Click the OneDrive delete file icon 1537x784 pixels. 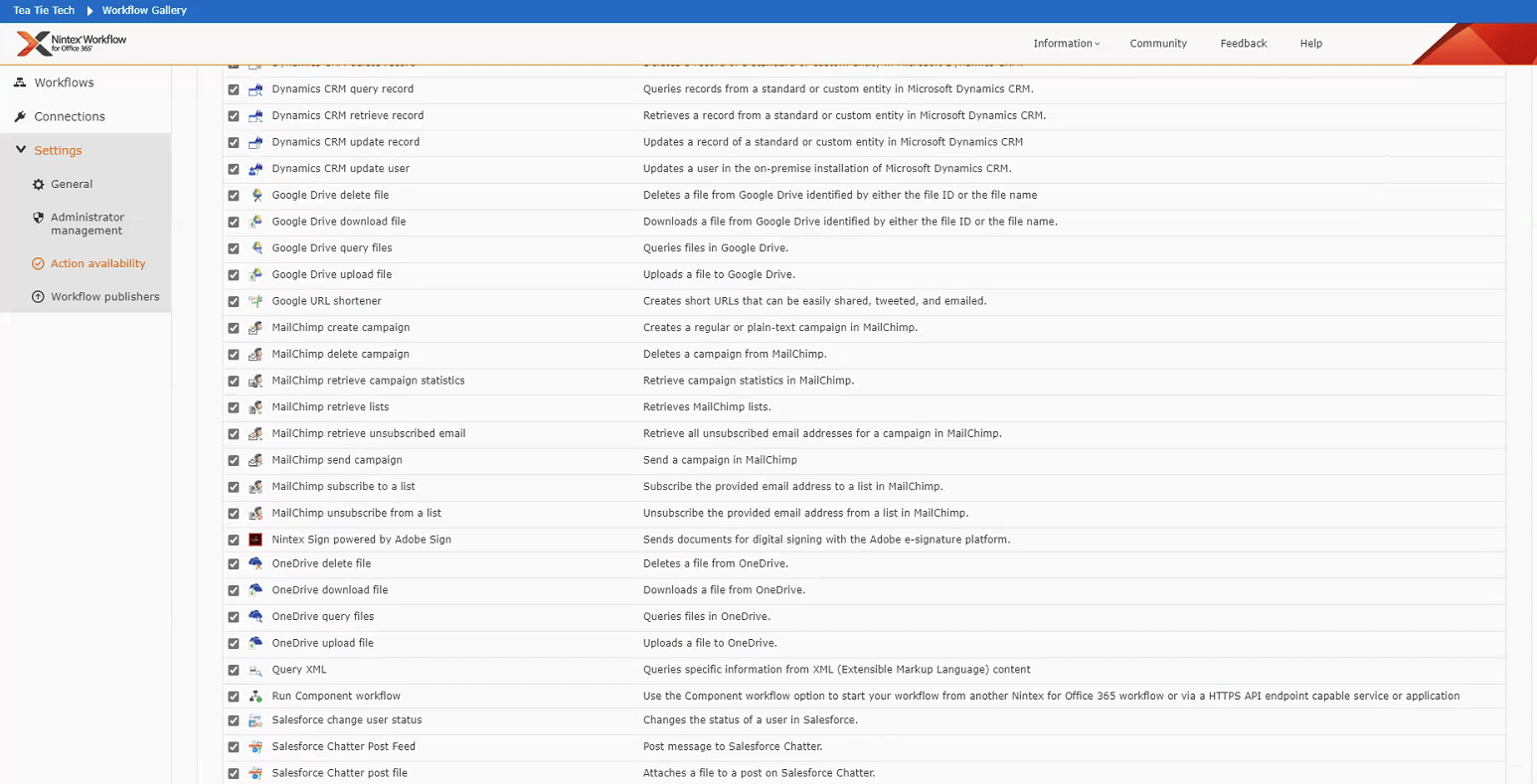click(x=256, y=563)
